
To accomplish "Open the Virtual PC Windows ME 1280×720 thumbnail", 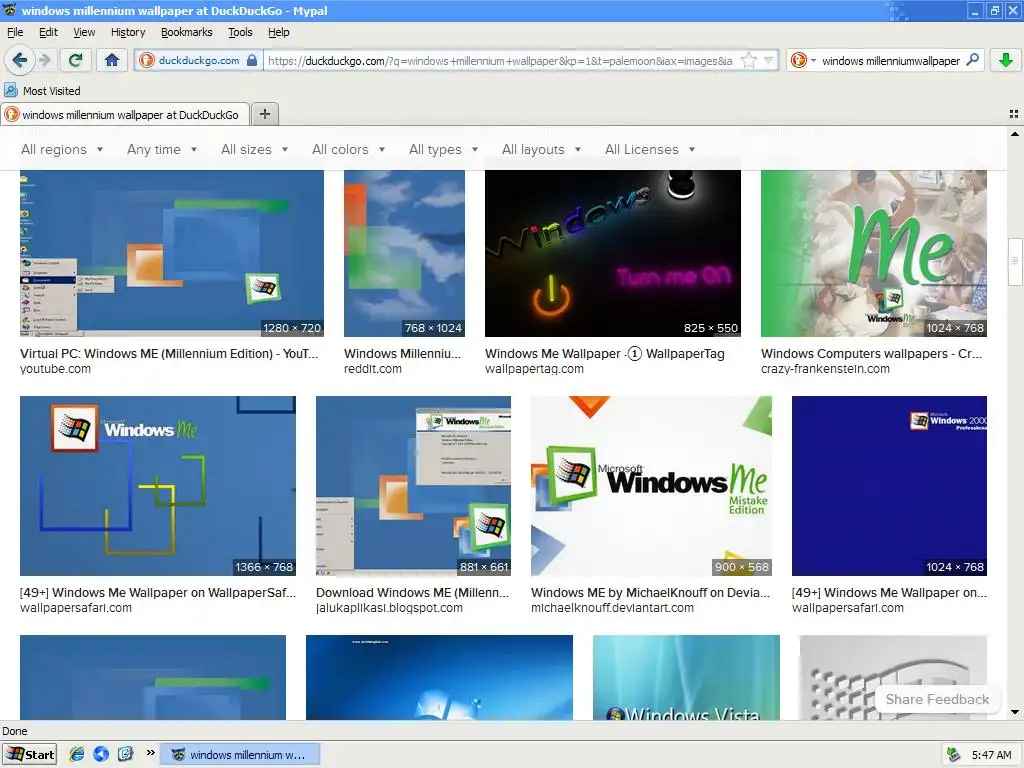I will coord(172,253).
